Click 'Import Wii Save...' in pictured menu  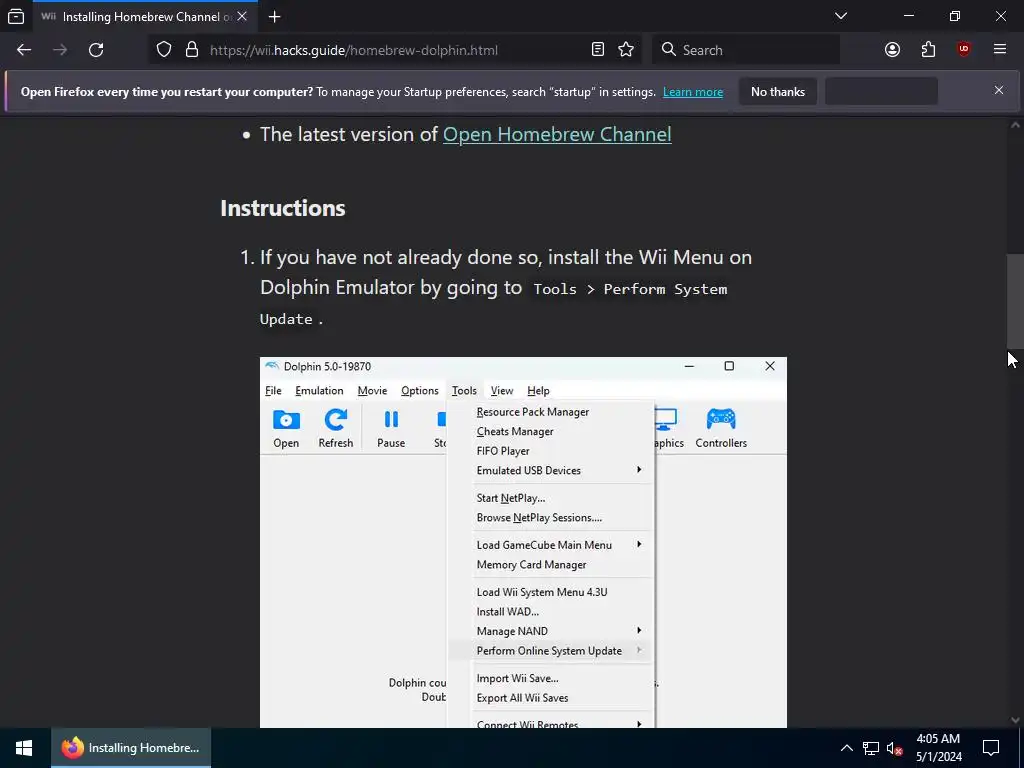pos(517,679)
